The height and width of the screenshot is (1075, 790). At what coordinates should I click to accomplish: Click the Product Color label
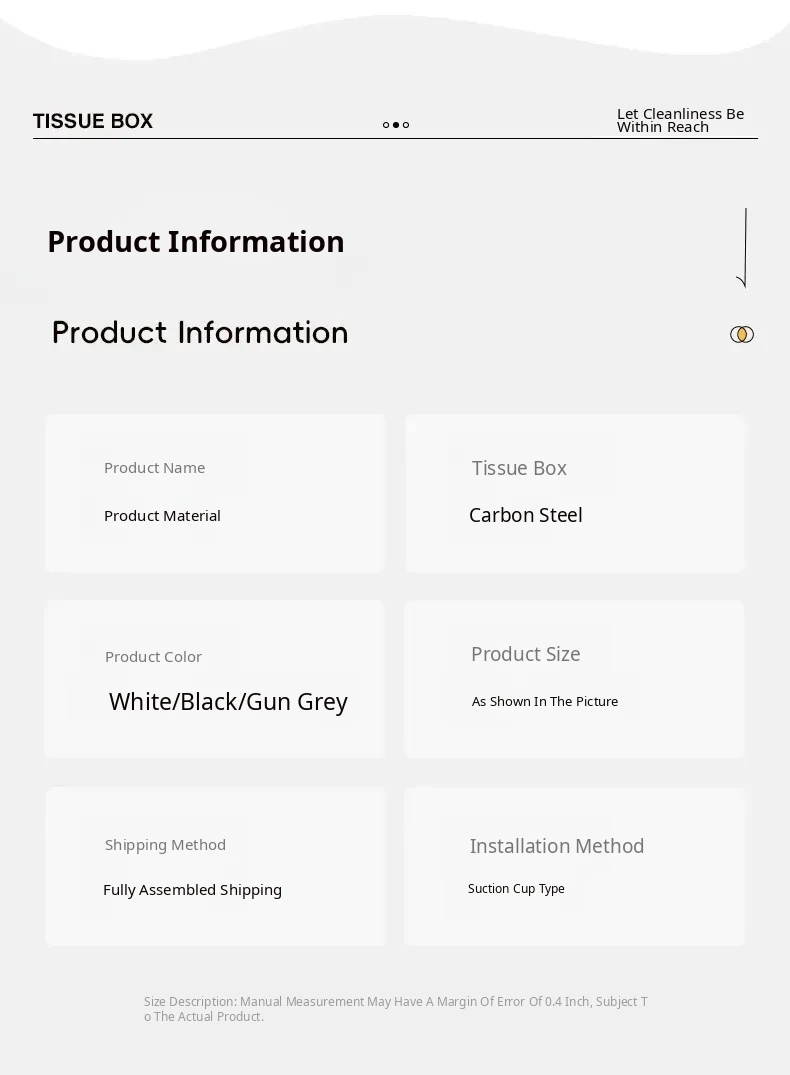point(153,657)
